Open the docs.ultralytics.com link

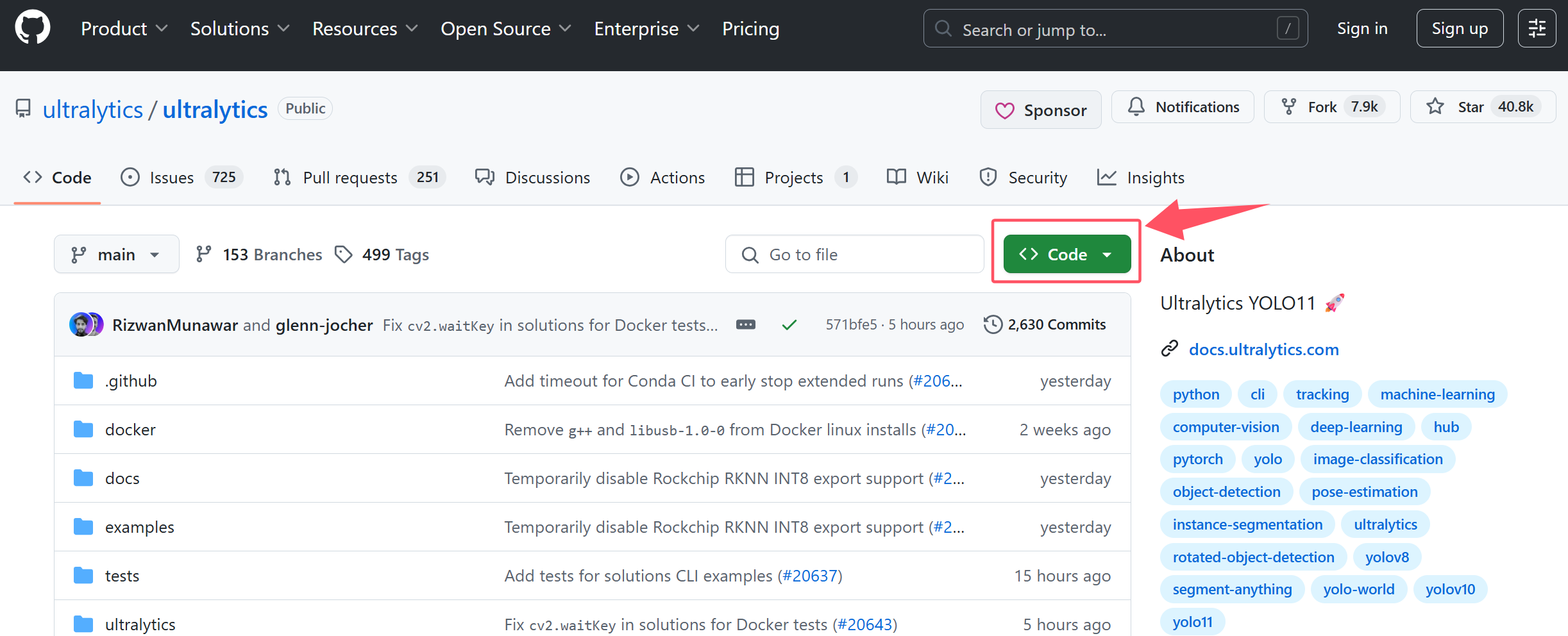pos(1263,349)
